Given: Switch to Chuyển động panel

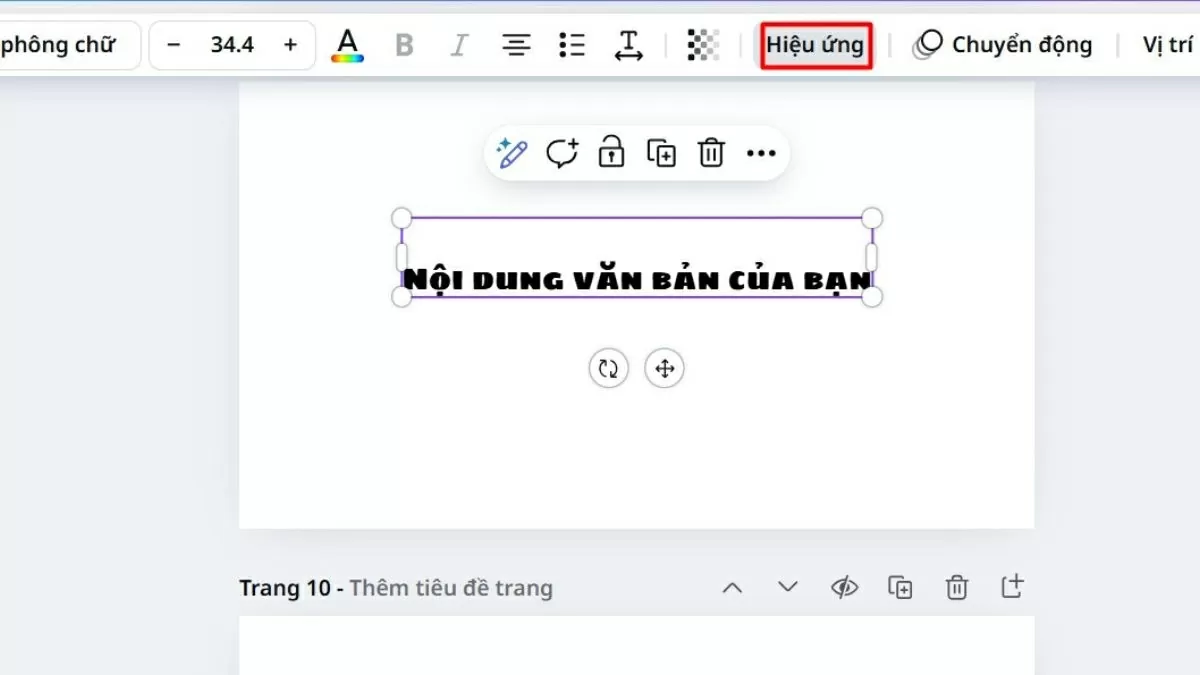Looking at the screenshot, I should pyautogui.click(x=1003, y=44).
